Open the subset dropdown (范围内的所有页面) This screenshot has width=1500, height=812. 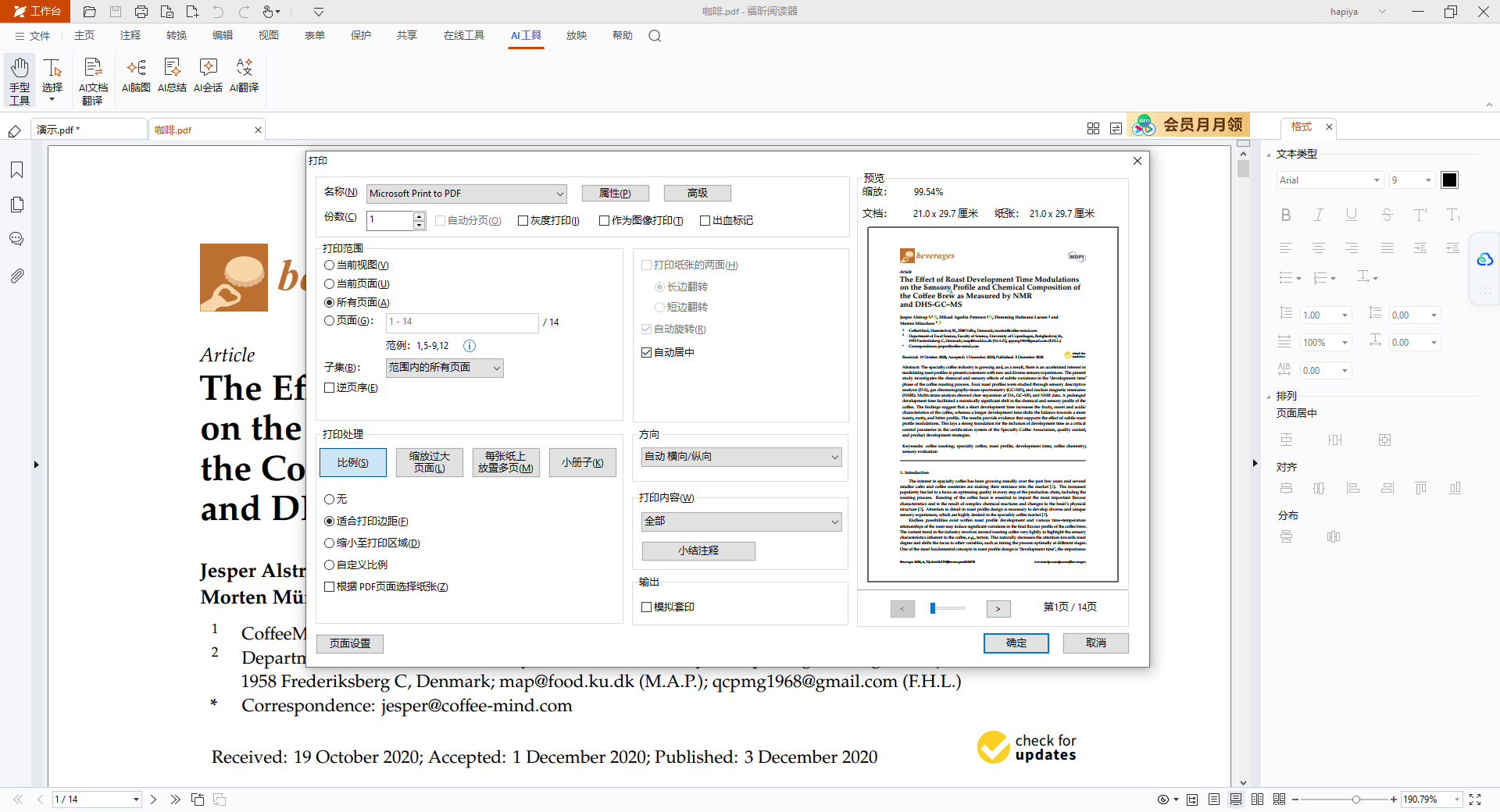pos(445,368)
